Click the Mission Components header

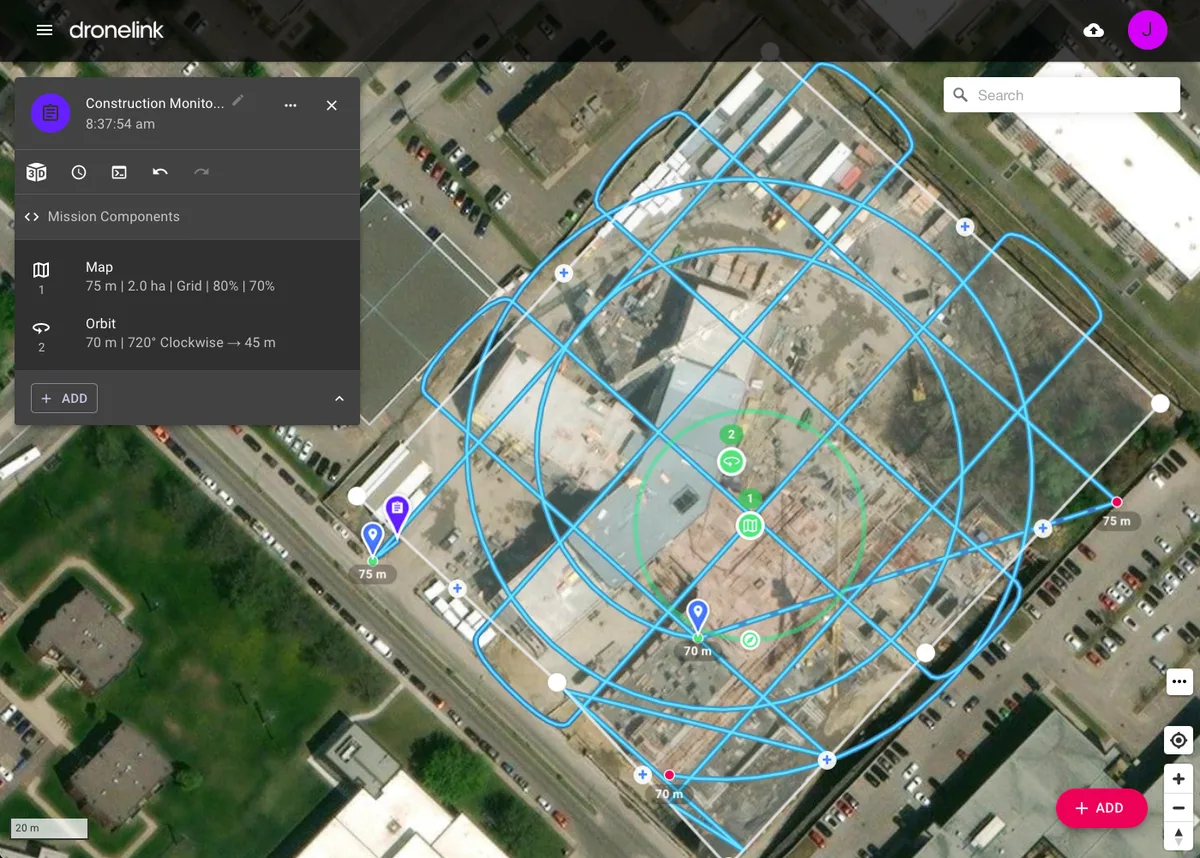click(187, 216)
